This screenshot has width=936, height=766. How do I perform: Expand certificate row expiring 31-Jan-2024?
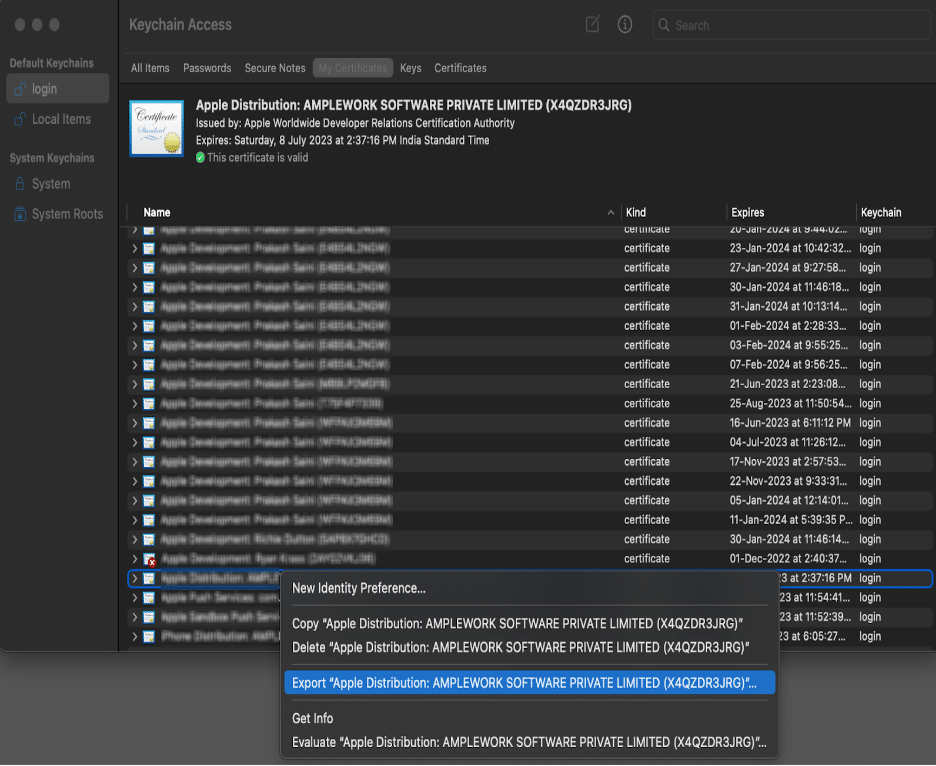(134, 306)
